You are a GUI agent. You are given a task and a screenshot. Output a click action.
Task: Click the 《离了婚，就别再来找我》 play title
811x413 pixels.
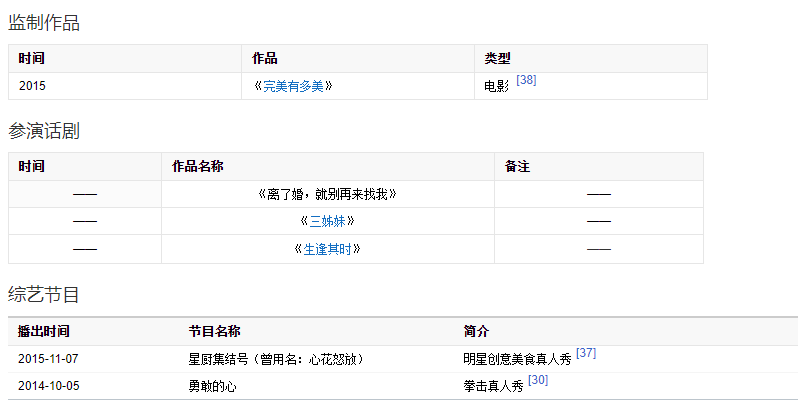328,194
